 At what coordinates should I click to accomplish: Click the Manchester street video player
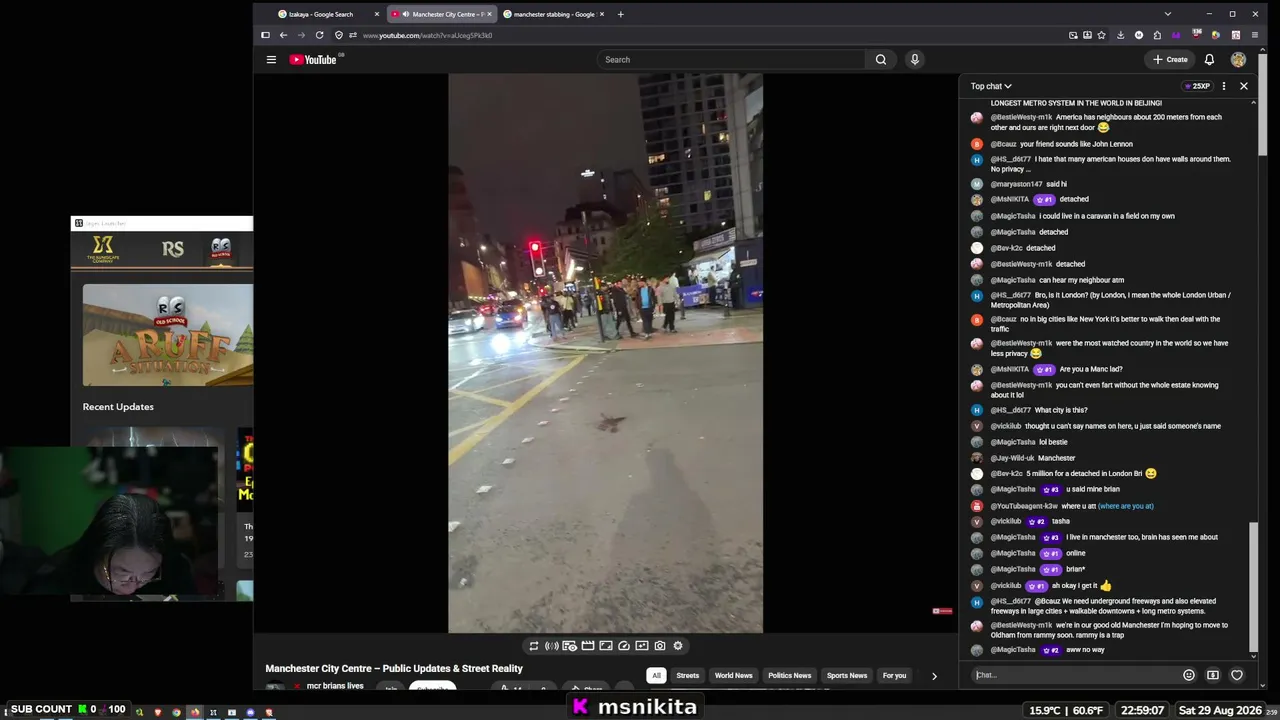tap(605, 353)
